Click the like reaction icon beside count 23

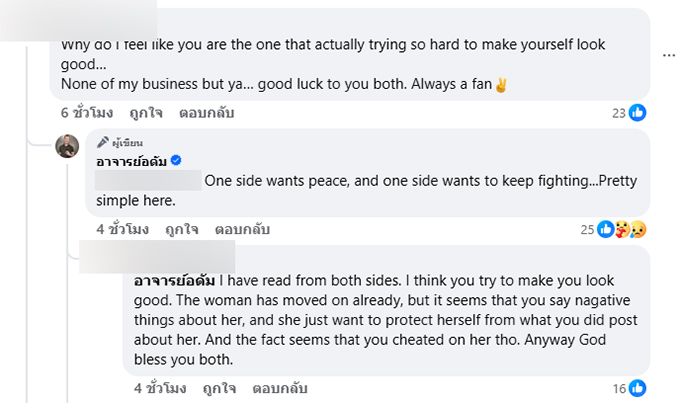click(637, 113)
